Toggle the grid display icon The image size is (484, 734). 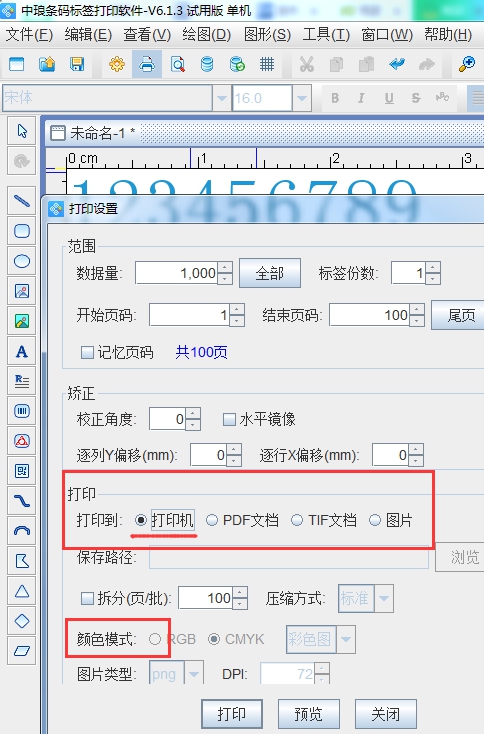(267, 64)
